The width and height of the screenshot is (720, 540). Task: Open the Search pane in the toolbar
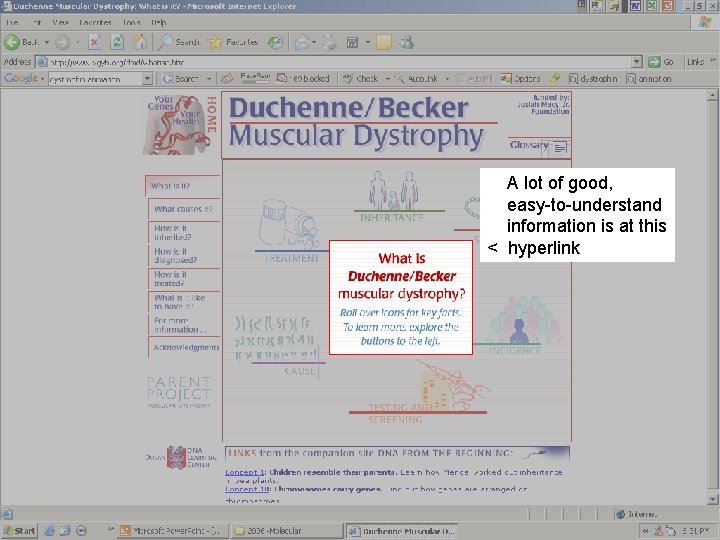[178, 42]
